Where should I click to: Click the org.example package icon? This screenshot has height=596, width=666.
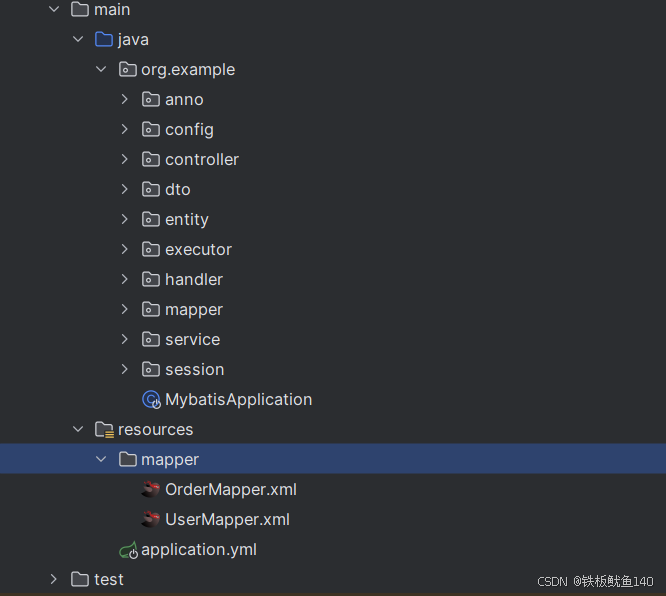(127, 69)
